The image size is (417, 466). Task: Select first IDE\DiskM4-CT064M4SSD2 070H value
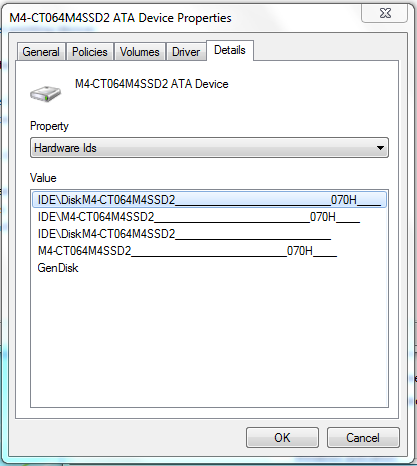(209, 200)
